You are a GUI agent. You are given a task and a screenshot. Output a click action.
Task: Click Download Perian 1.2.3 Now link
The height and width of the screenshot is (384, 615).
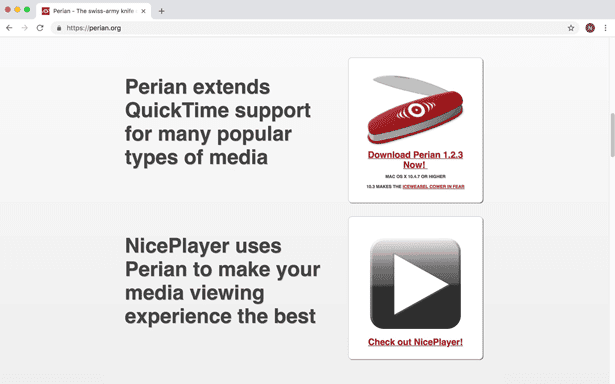(415, 160)
